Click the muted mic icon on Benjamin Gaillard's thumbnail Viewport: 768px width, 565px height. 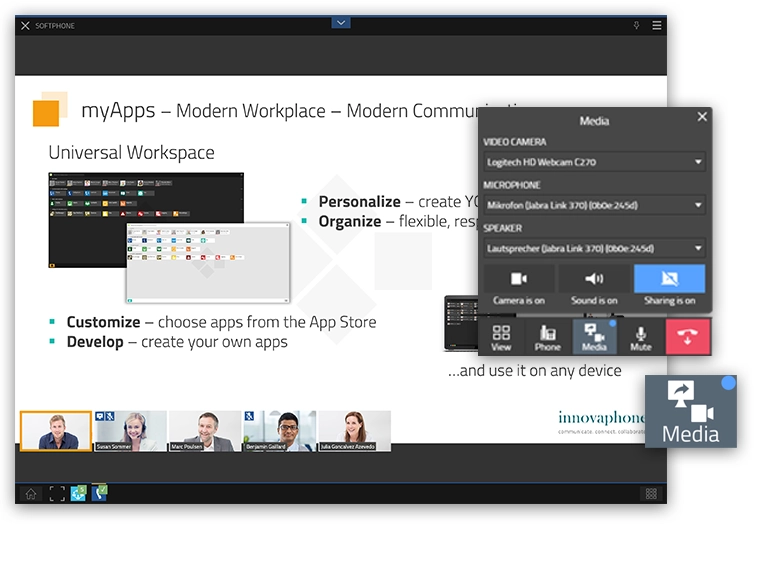coord(249,416)
